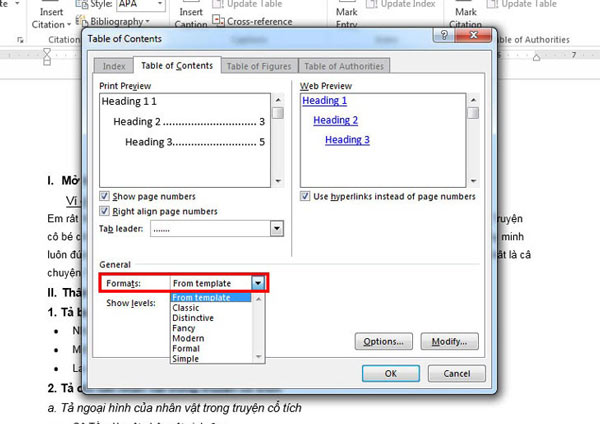Expand the Tab leader dropdown
The width and height of the screenshot is (600, 424).
(x=274, y=229)
